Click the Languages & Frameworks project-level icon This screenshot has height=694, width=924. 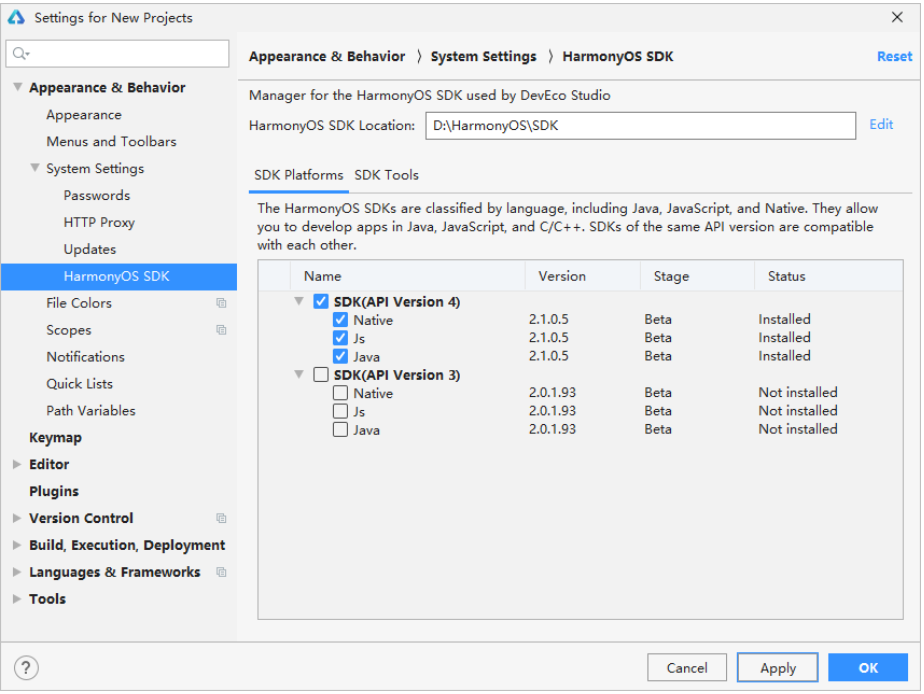(x=221, y=572)
